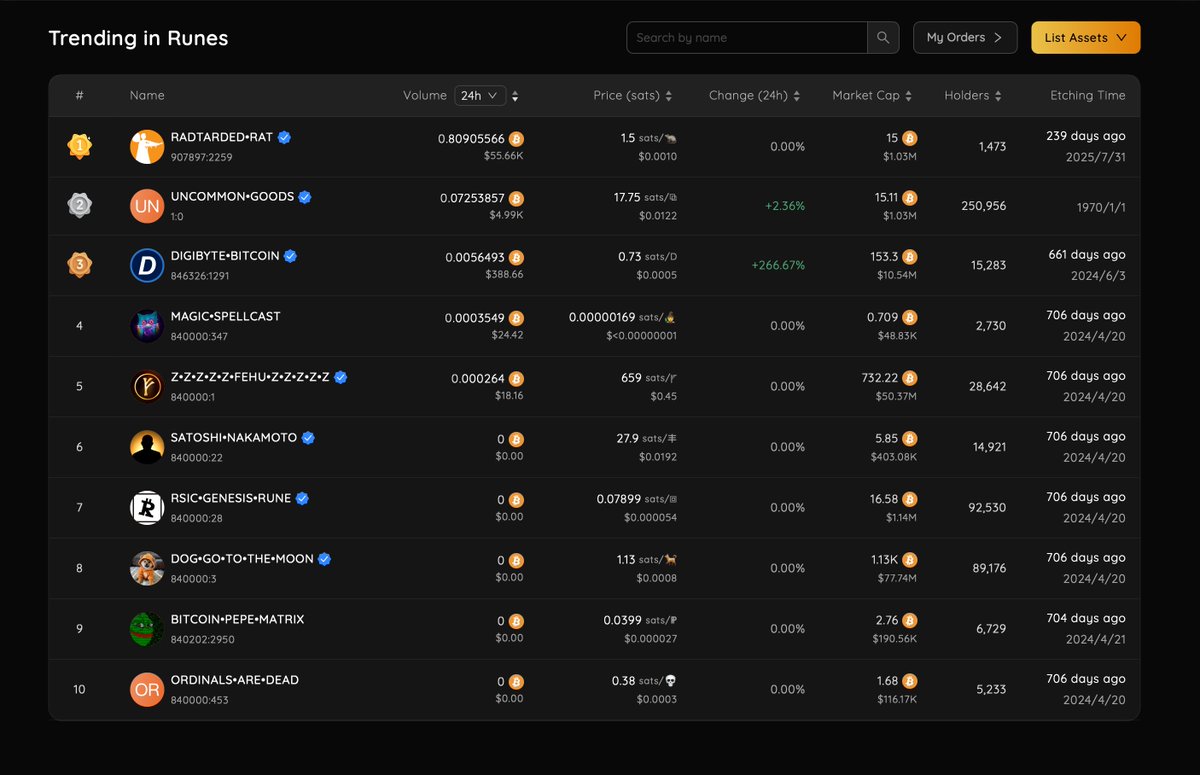Image resolution: width=1200 pixels, height=775 pixels.
Task: Sort by Holders column
Action: pyautogui.click(x=998, y=96)
